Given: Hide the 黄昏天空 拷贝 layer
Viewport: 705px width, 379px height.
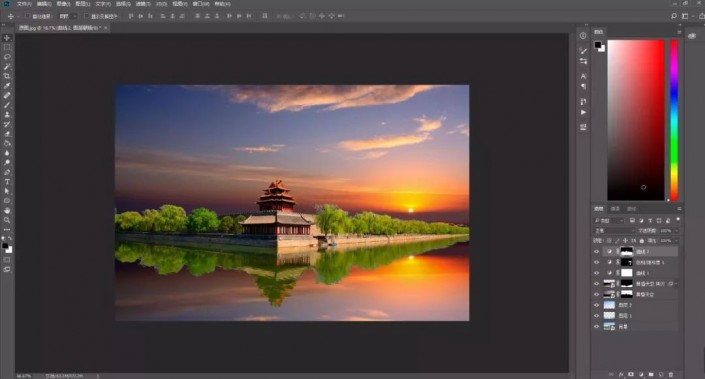Looking at the screenshot, I should pyautogui.click(x=597, y=284).
